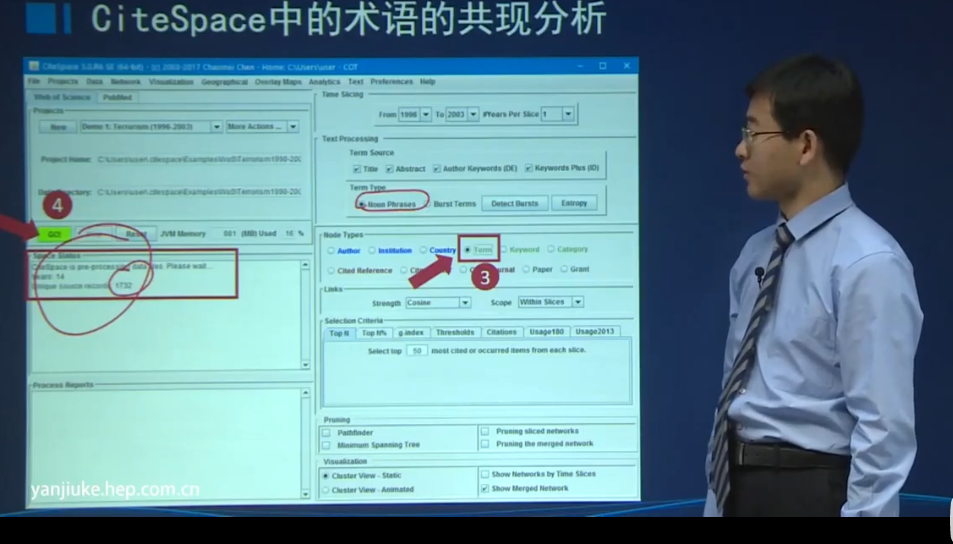Open the Text menu
Image resolution: width=953 pixels, height=544 pixels.
[x=356, y=81]
